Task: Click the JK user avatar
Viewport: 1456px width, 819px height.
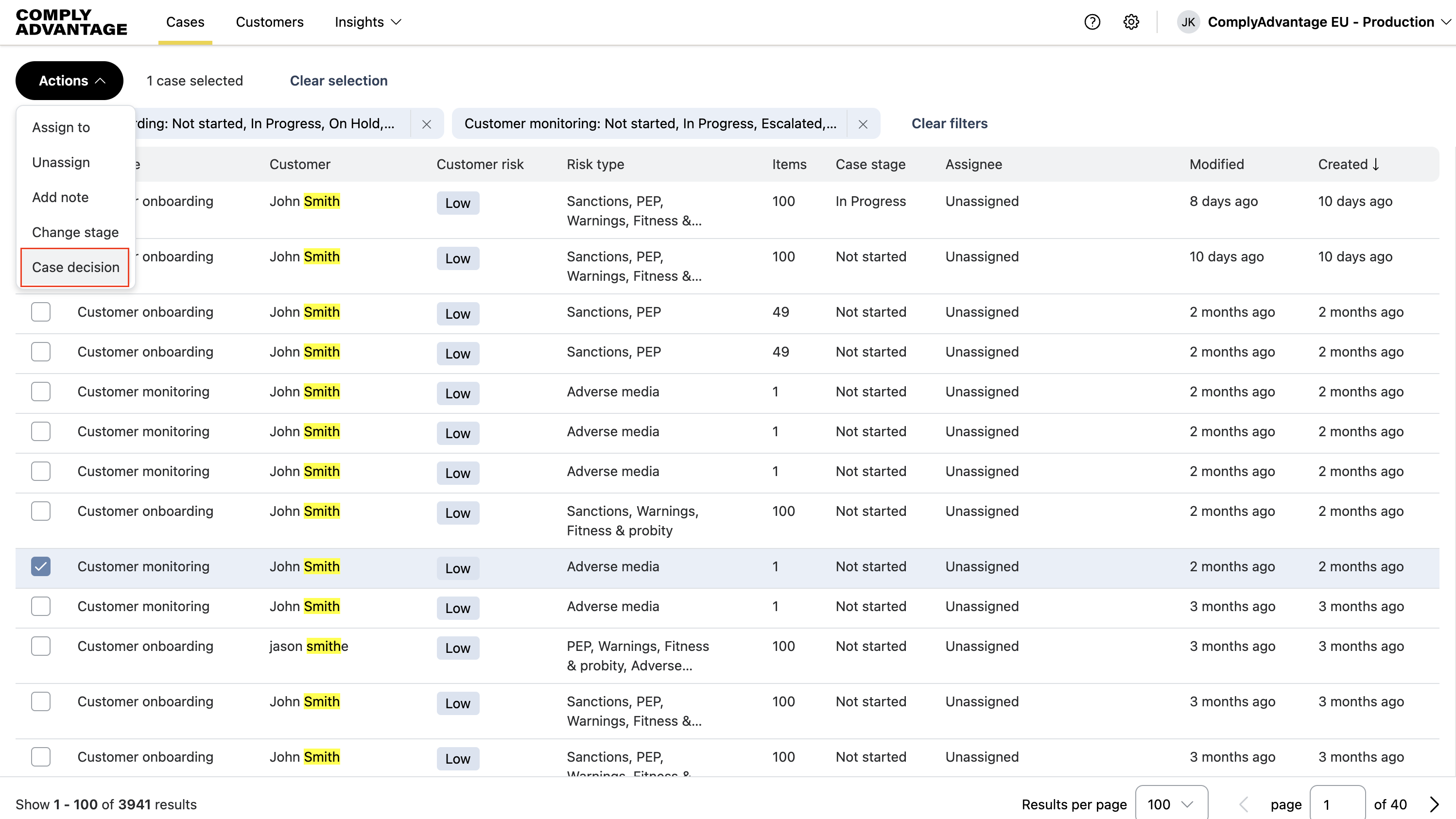Action: coord(1188,22)
